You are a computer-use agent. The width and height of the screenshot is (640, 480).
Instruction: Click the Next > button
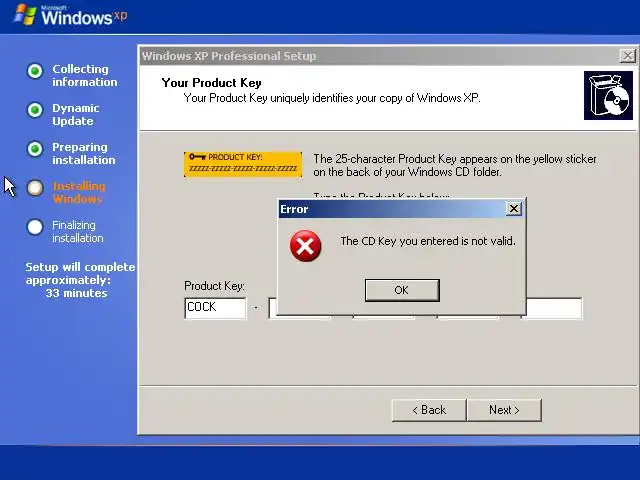504,410
